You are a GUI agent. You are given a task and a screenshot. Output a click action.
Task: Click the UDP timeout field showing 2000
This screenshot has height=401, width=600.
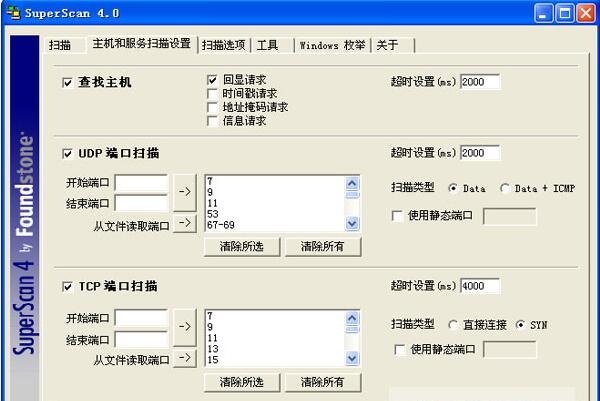480,153
